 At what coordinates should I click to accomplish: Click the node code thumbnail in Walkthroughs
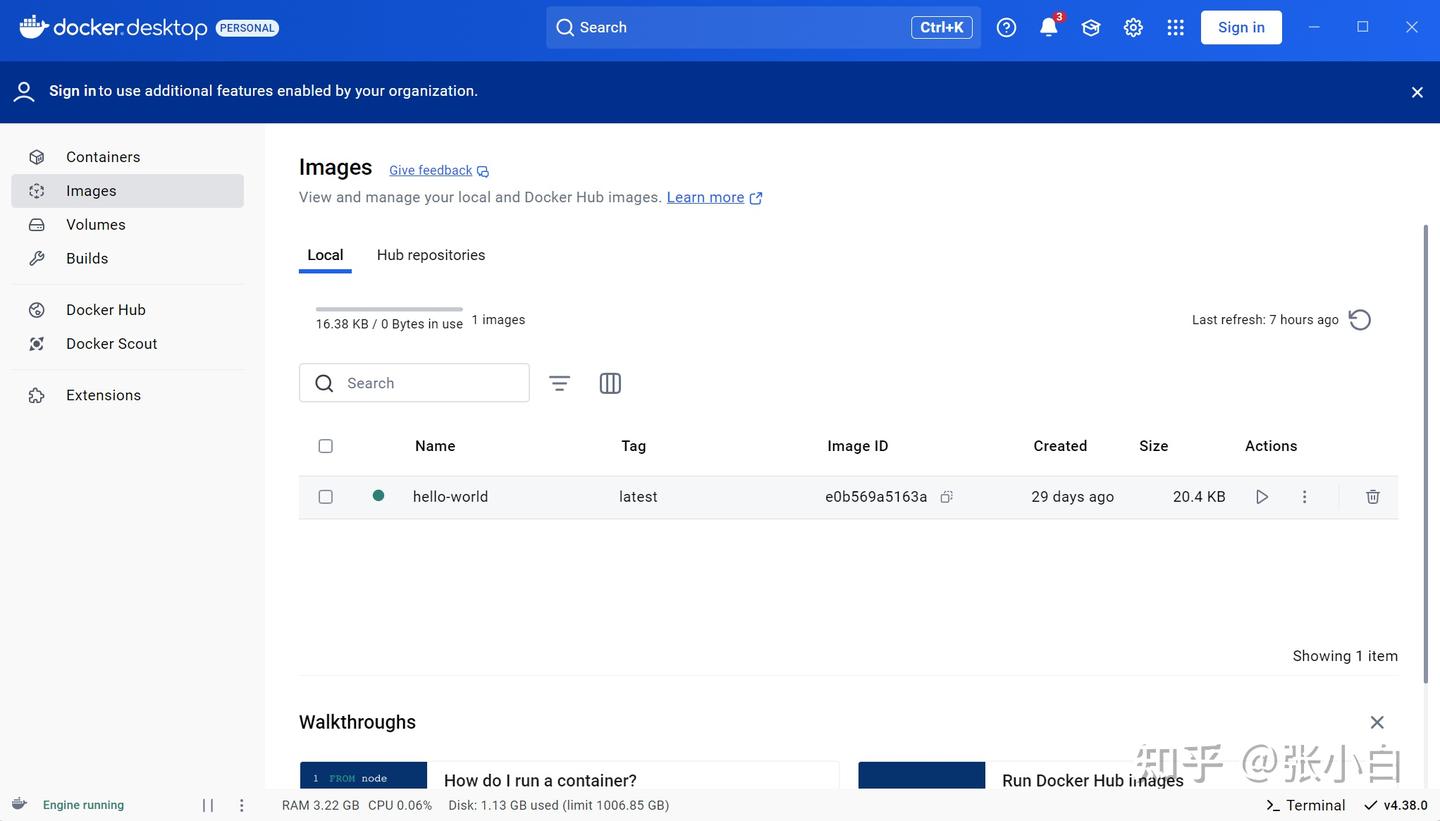pyautogui.click(x=364, y=776)
